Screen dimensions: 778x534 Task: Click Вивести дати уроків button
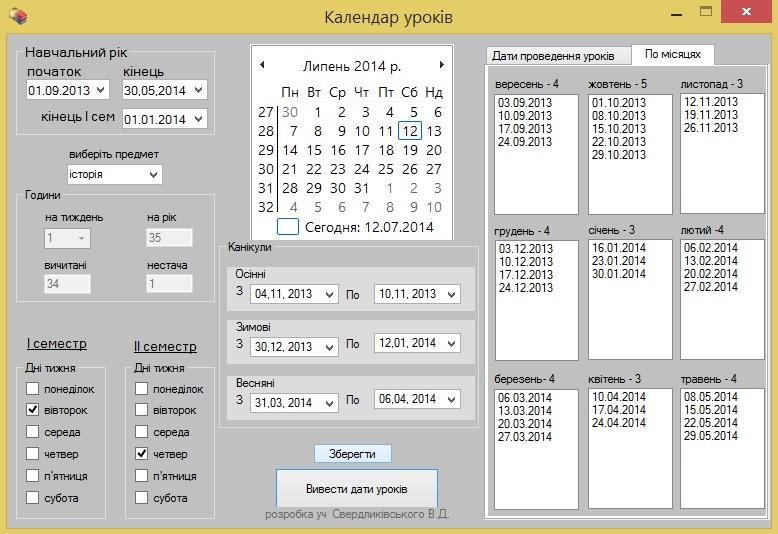(356, 489)
